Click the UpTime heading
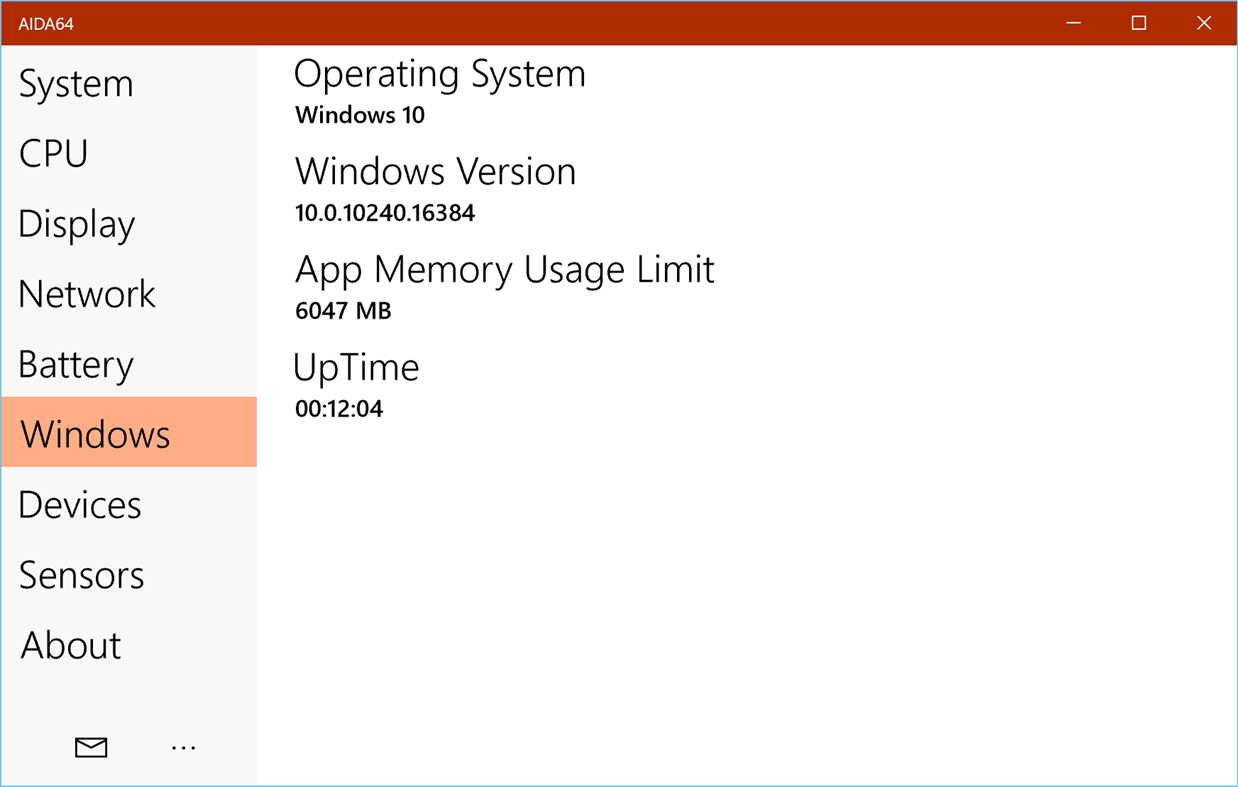Screen dimensions: 1238x787 point(356,367)
